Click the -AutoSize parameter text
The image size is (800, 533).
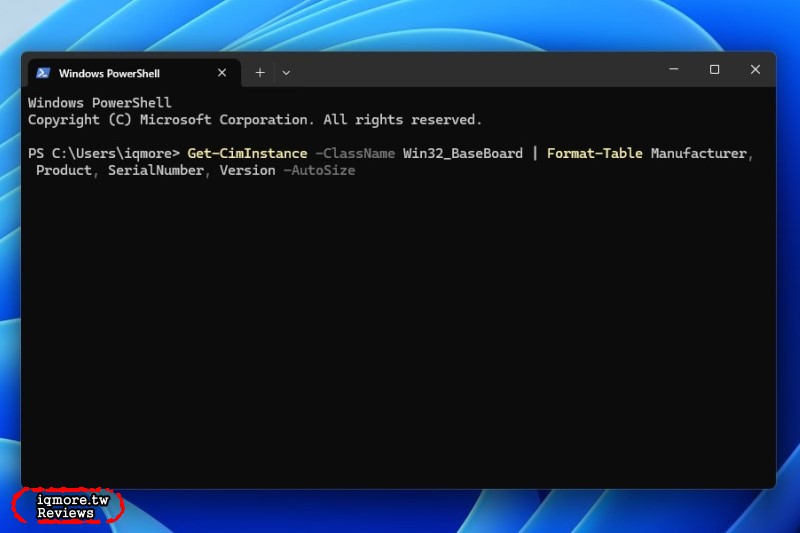[x=319, y=170]
